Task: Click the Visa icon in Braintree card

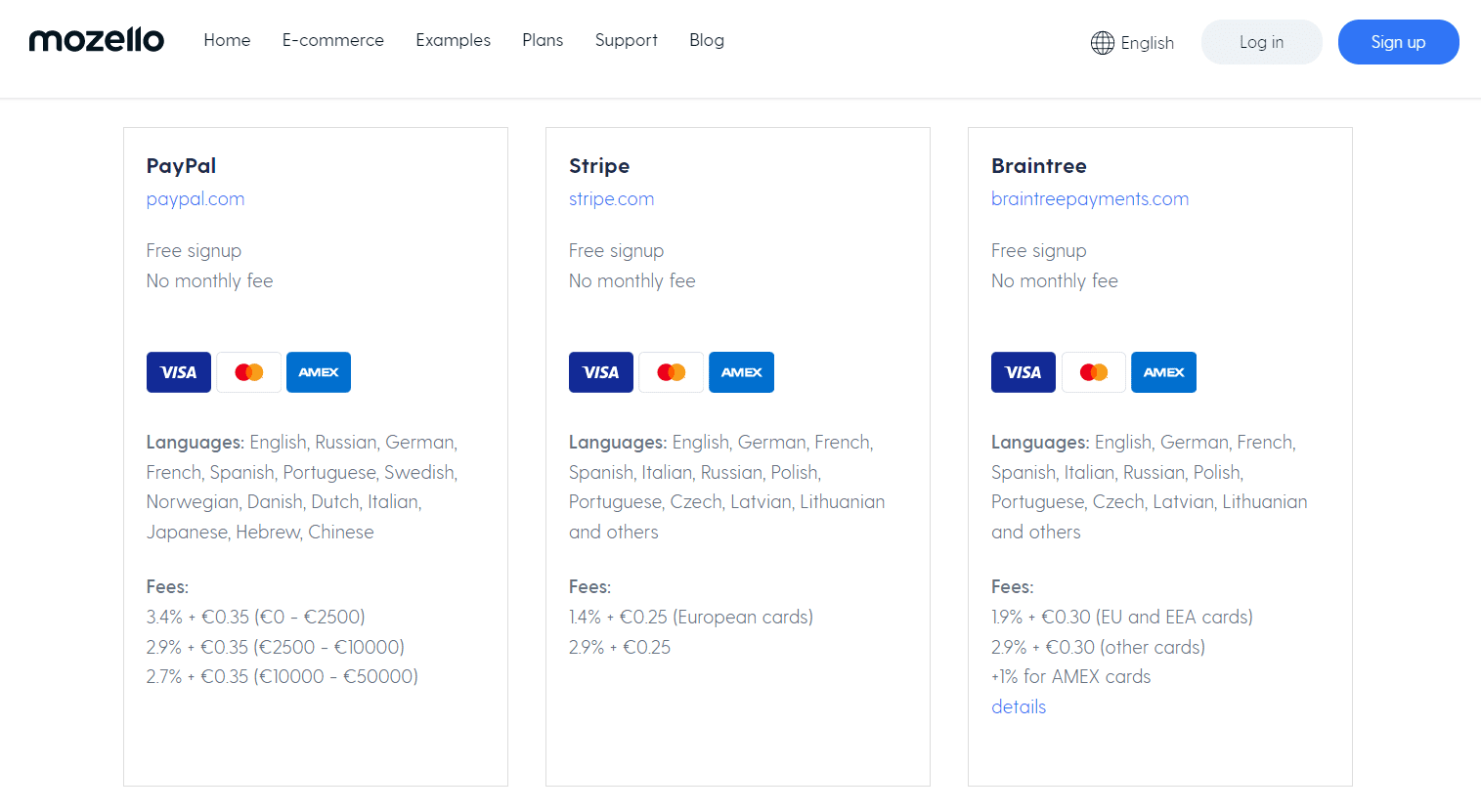Action: coord(1024,372)
